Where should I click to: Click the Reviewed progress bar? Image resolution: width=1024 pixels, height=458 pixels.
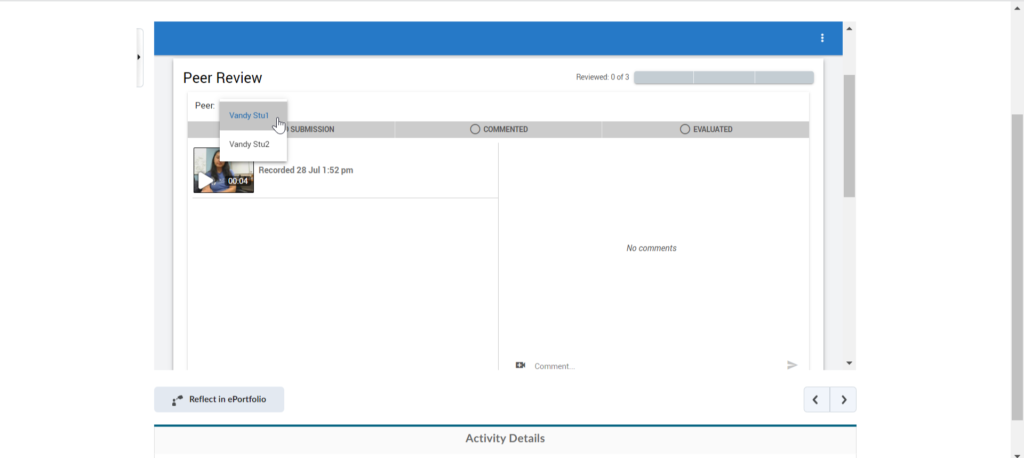pyautogui.click(x=723, y=78)
